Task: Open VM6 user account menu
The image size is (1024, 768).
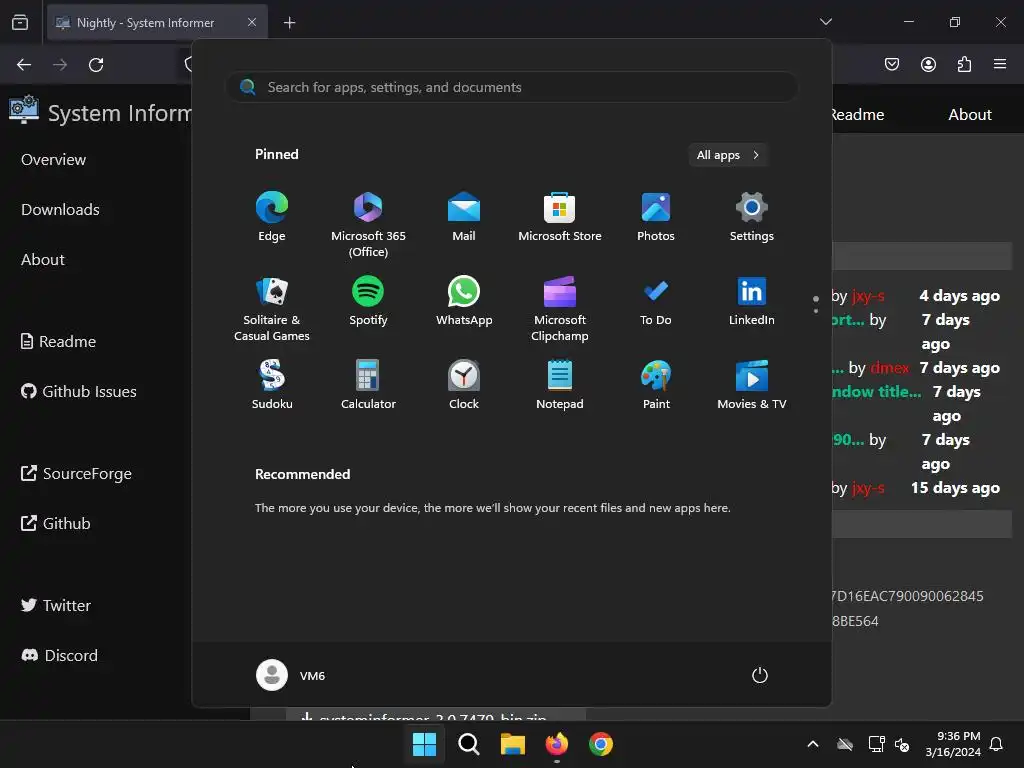Action: pyautogui.click(x=291, y=675)
